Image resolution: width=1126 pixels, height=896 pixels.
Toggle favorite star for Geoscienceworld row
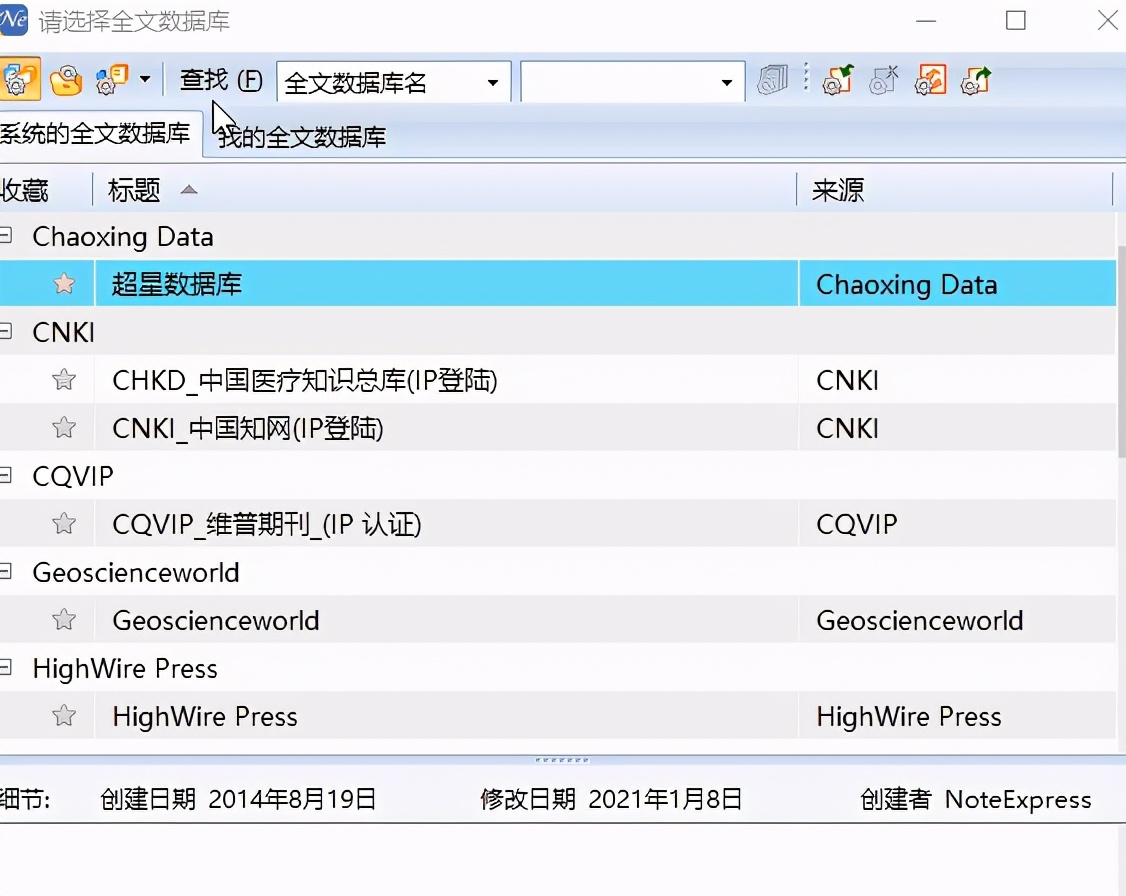pos(64,620)
